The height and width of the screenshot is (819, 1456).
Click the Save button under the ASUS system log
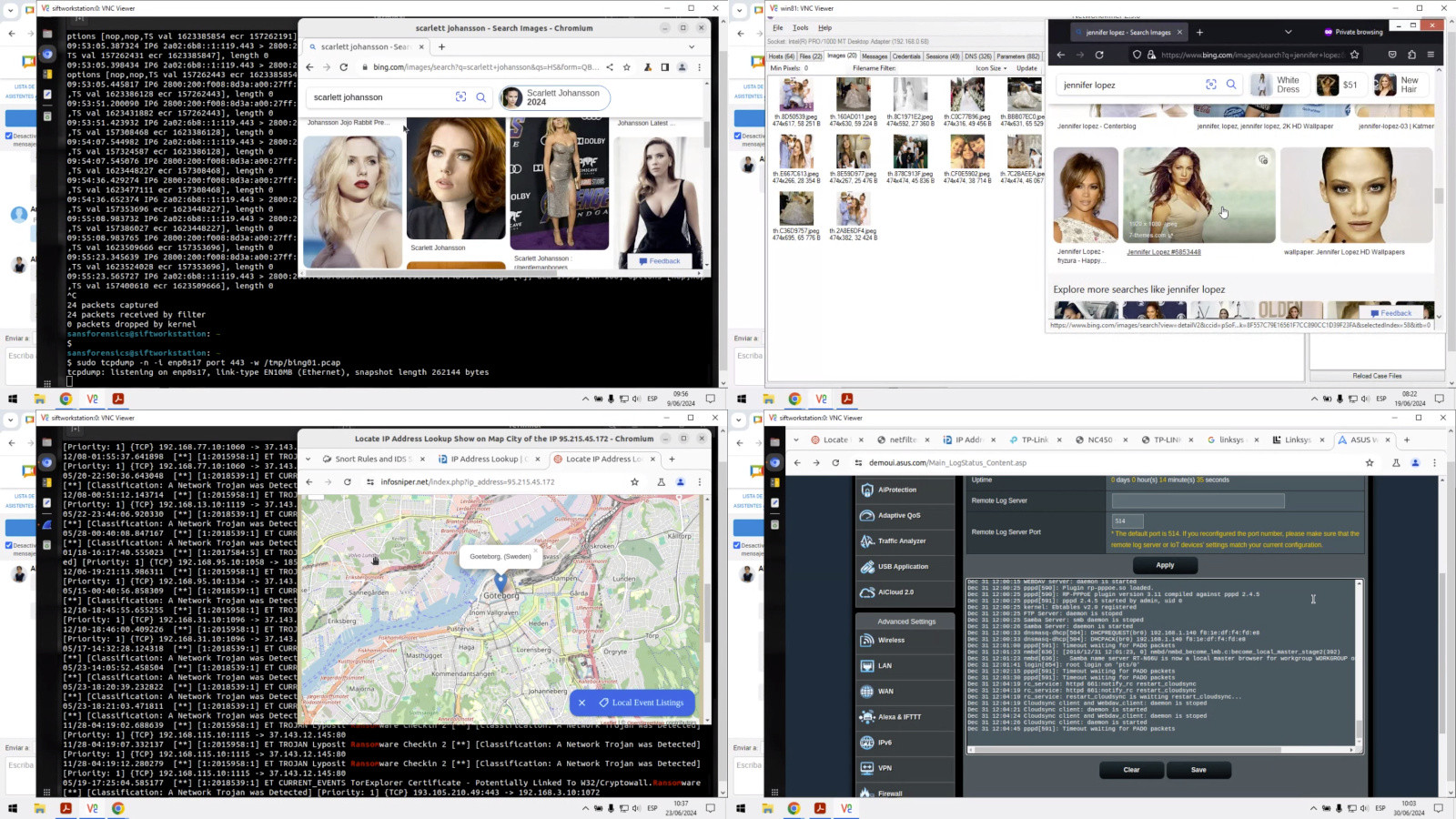click(x=1198, y=770)
